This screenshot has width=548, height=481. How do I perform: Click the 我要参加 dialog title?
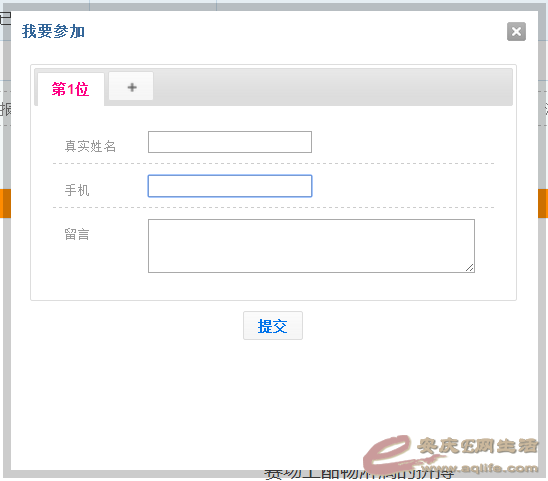point(53,31)
